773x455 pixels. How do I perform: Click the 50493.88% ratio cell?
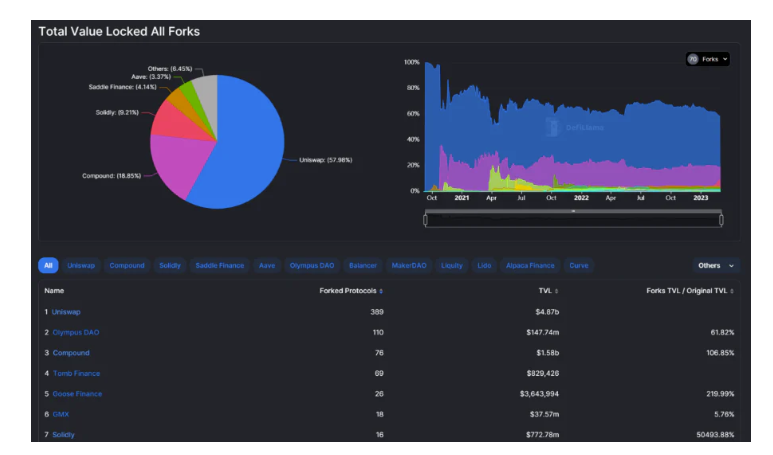pos(715,435)
